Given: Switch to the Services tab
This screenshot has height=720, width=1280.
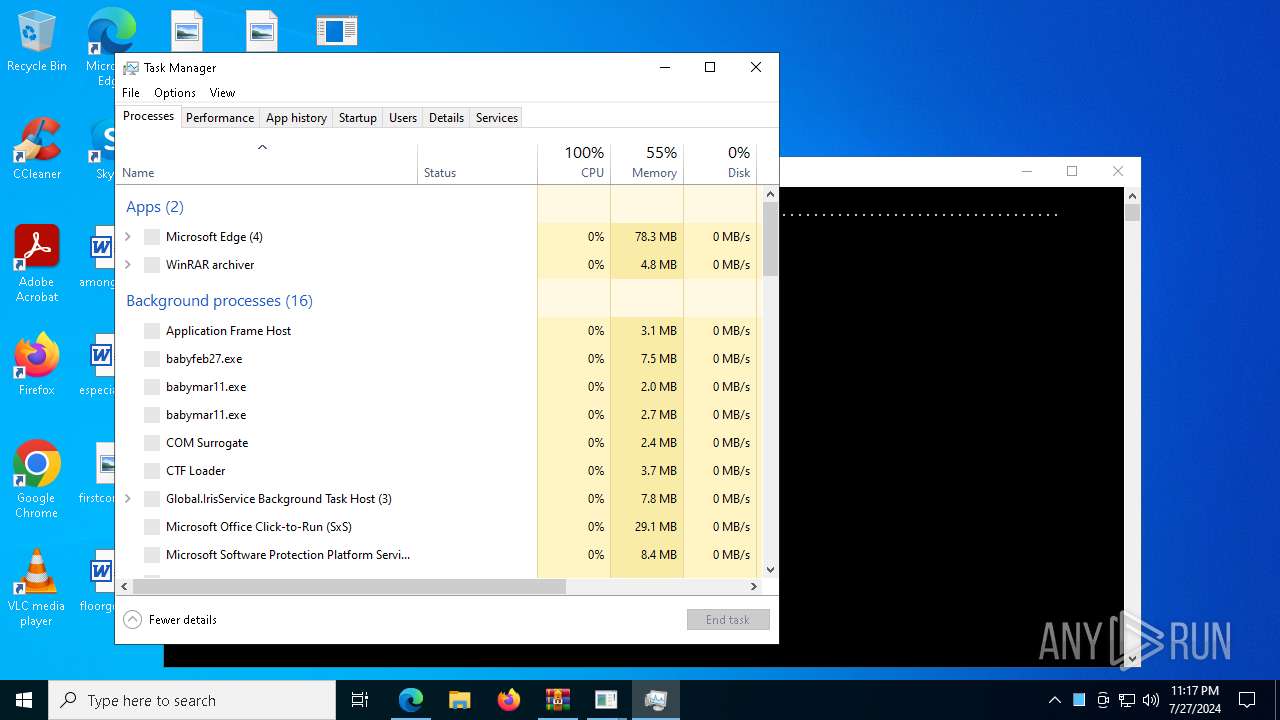Looking at the screenshot, I should tap(497, 118).
